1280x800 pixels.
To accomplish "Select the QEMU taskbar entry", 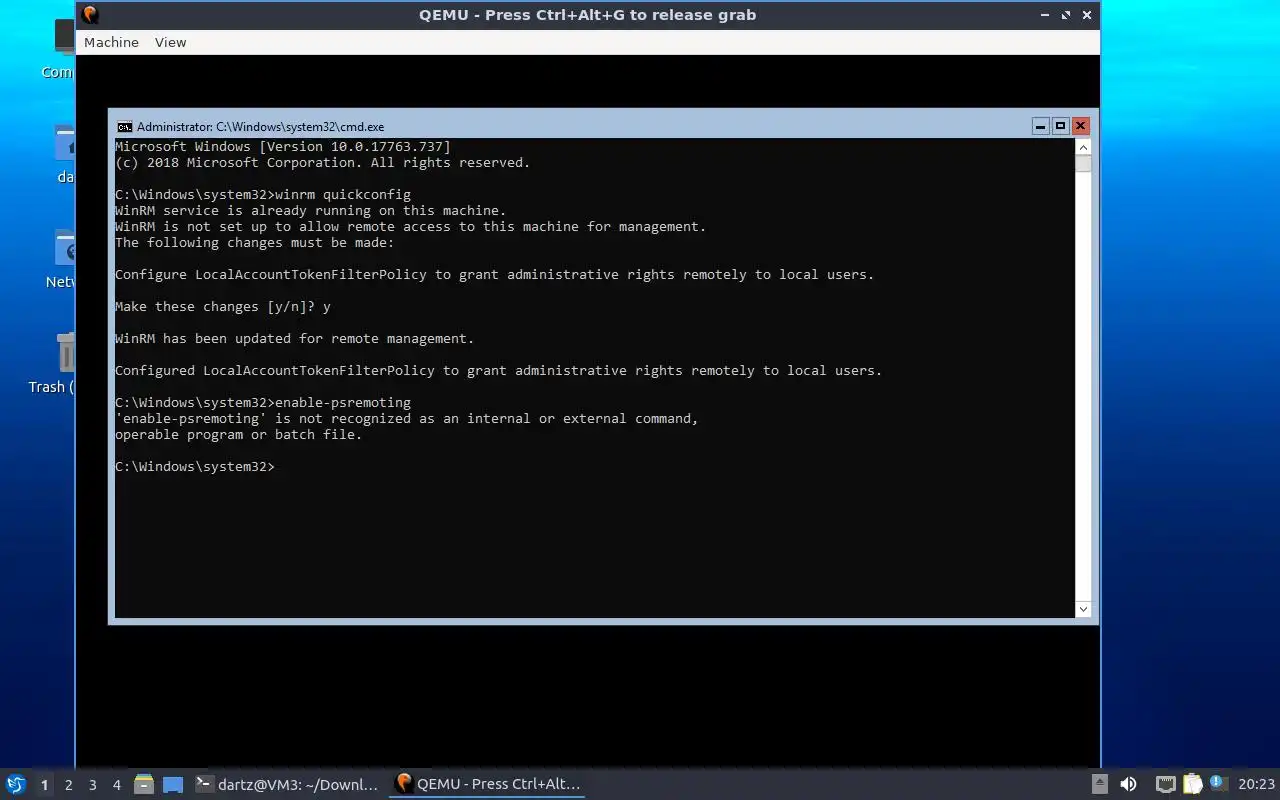I will (x=488, y=784).
